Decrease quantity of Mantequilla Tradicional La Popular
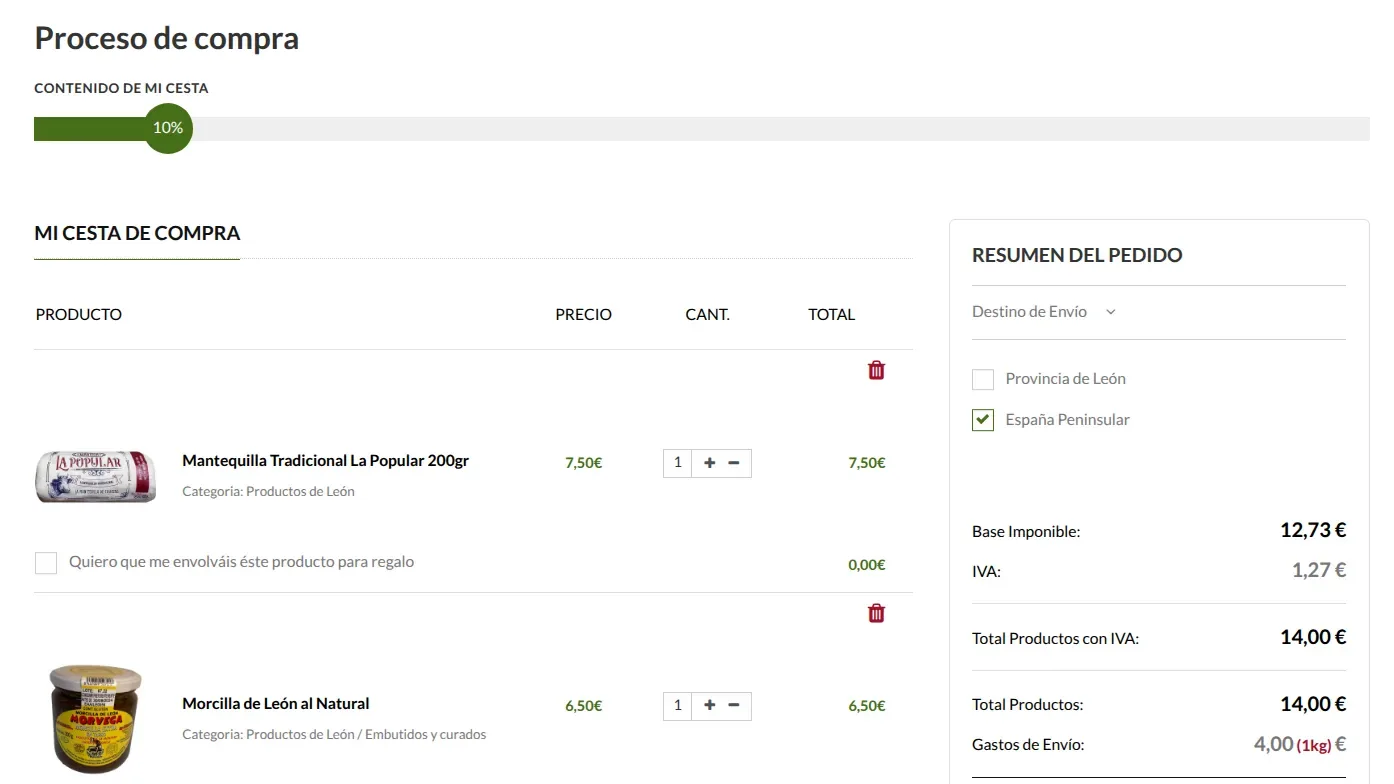Screen dimensions: 1394x784 pos(734,462)
